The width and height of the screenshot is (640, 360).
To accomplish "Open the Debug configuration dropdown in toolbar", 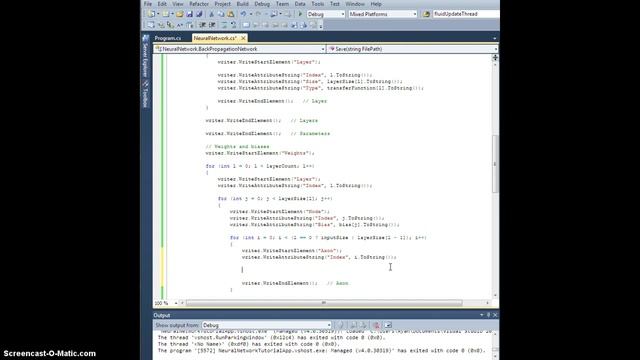I will [326, 14].
